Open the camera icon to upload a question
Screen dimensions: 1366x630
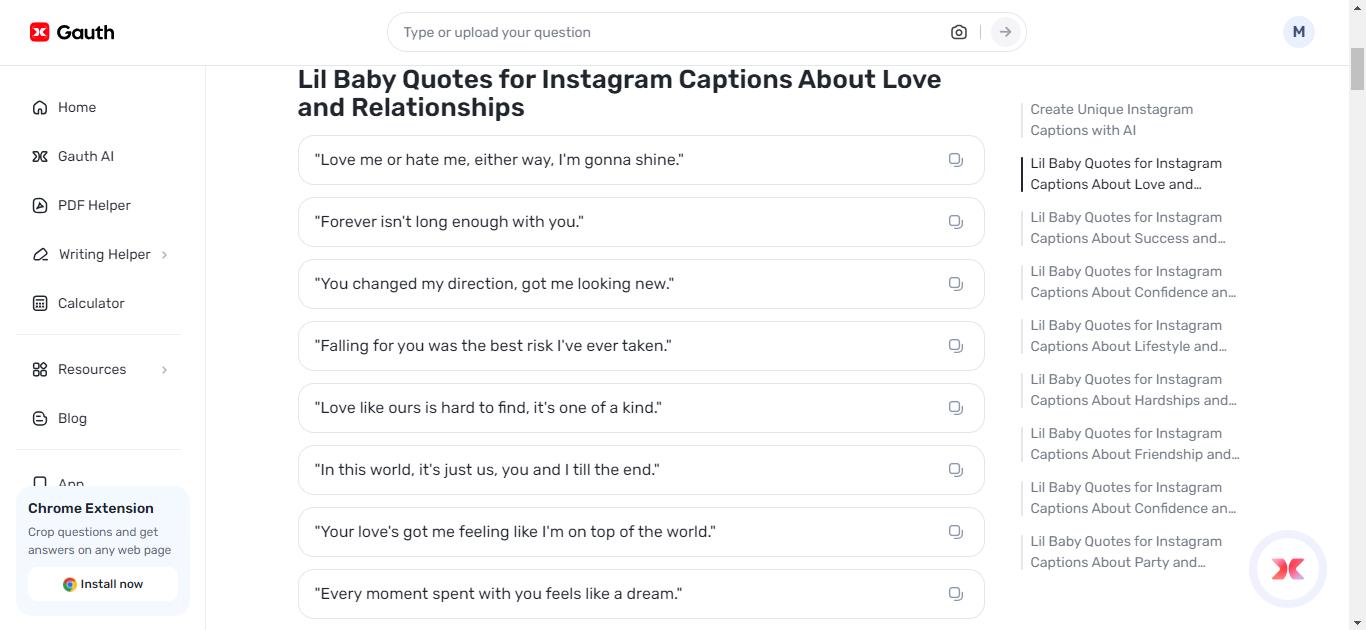click(x=958, y=31)
